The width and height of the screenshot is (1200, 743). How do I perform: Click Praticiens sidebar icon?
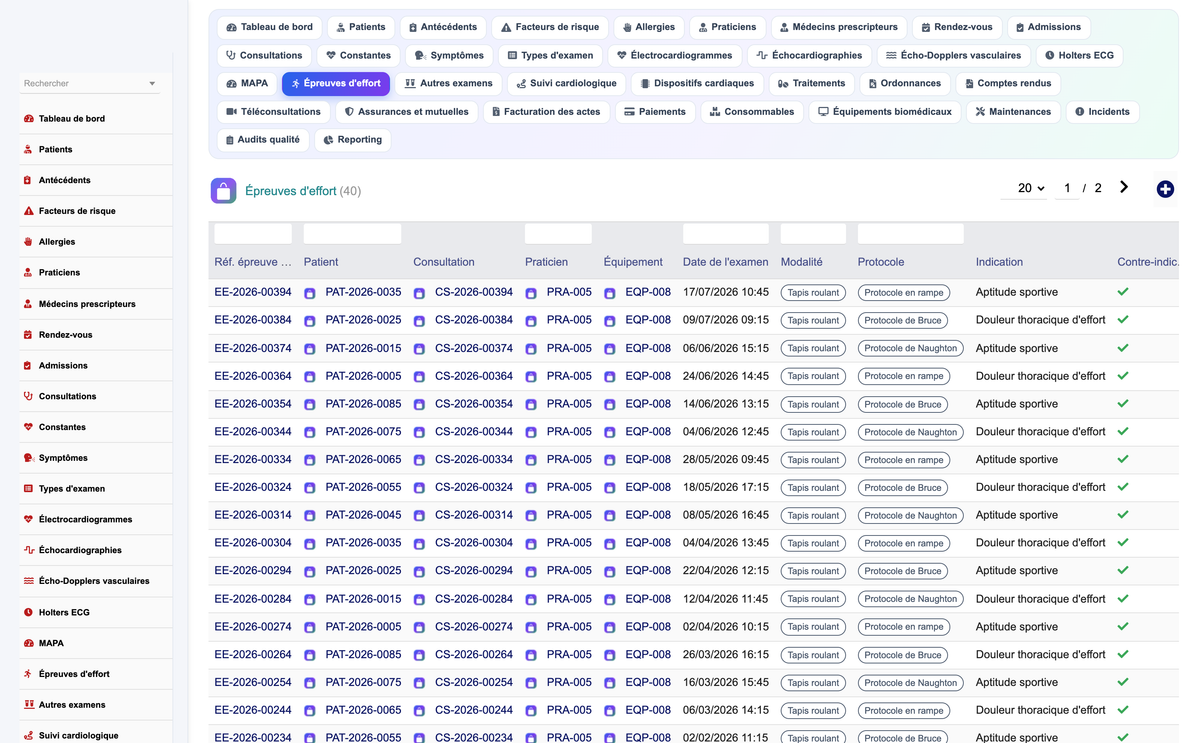[x=28, y=273]
